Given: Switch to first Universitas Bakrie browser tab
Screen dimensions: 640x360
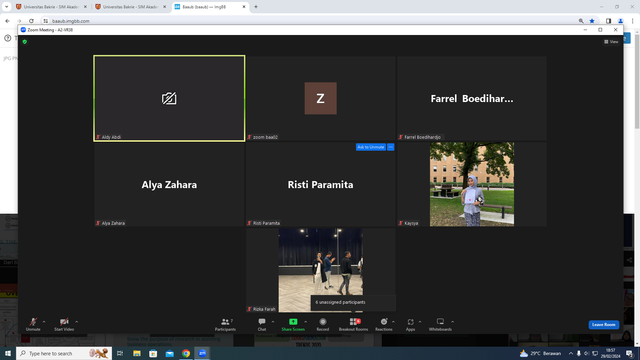Looking at the screenshot, I should click(51, 7).
